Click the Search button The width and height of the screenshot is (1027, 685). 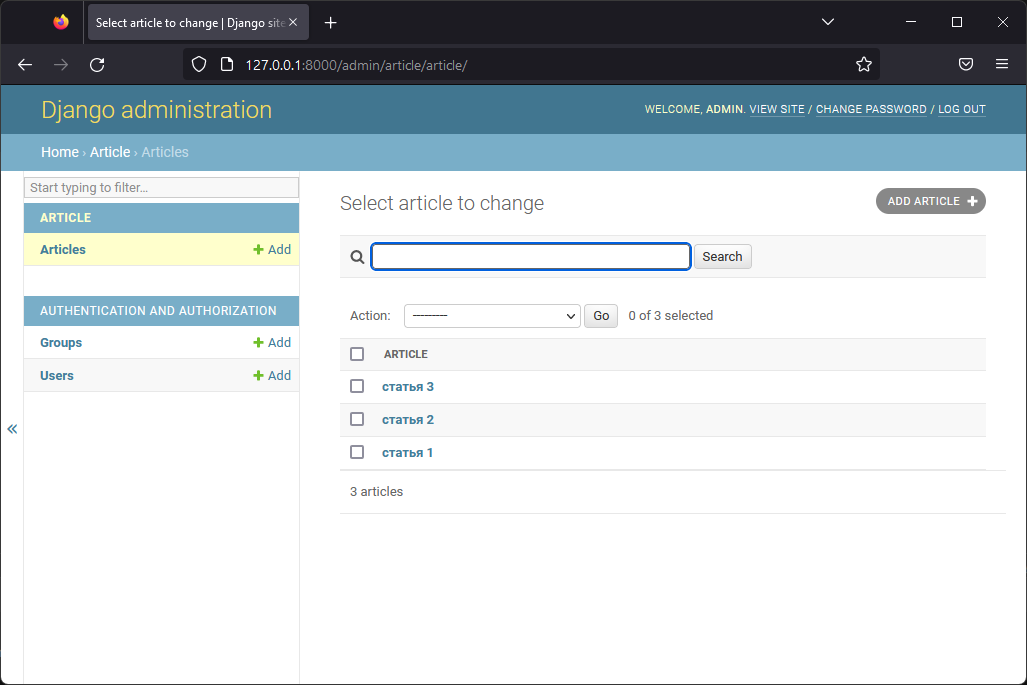click(722, 257)
